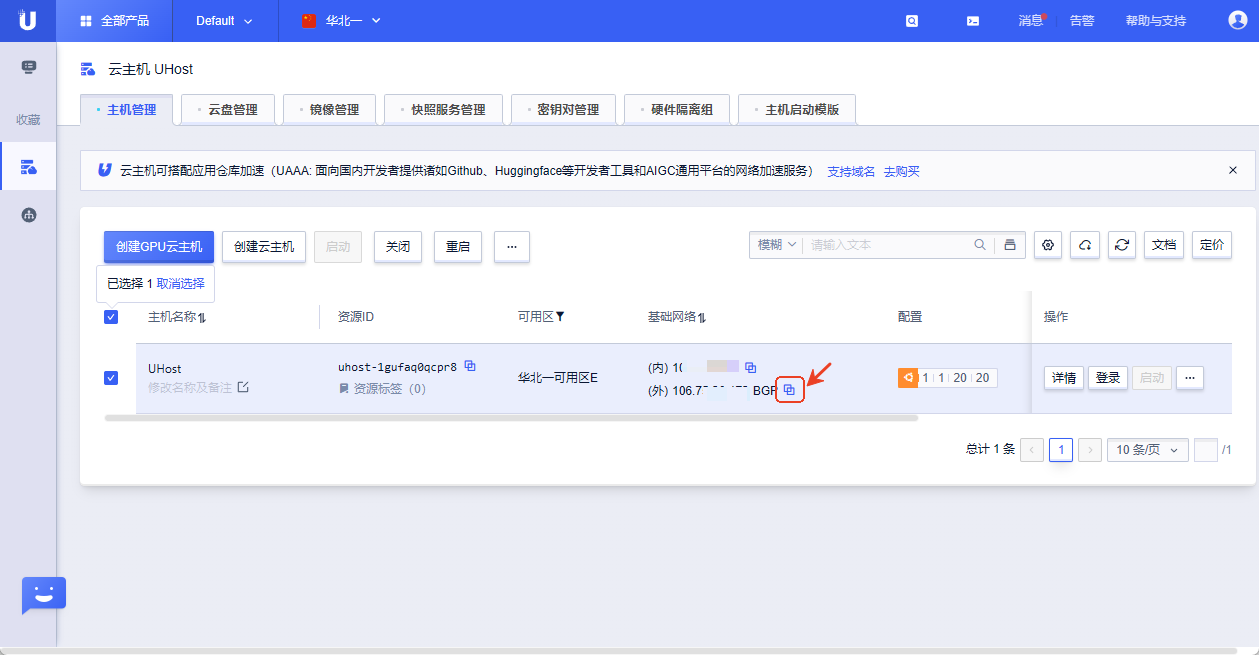Click the 创建GPU云主机 button
The height and width of the screenshot is (655, 1259).
(x=159, y=247)
